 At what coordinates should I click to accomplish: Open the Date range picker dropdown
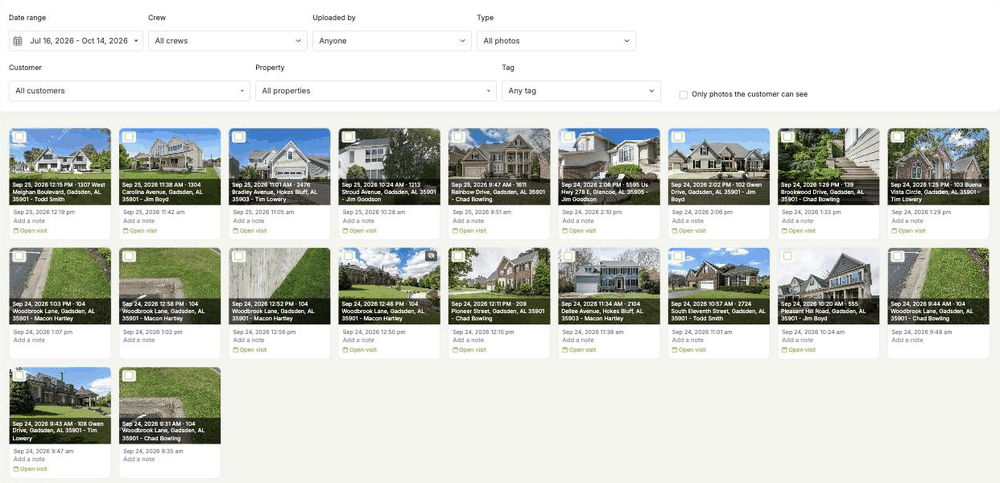76,41
